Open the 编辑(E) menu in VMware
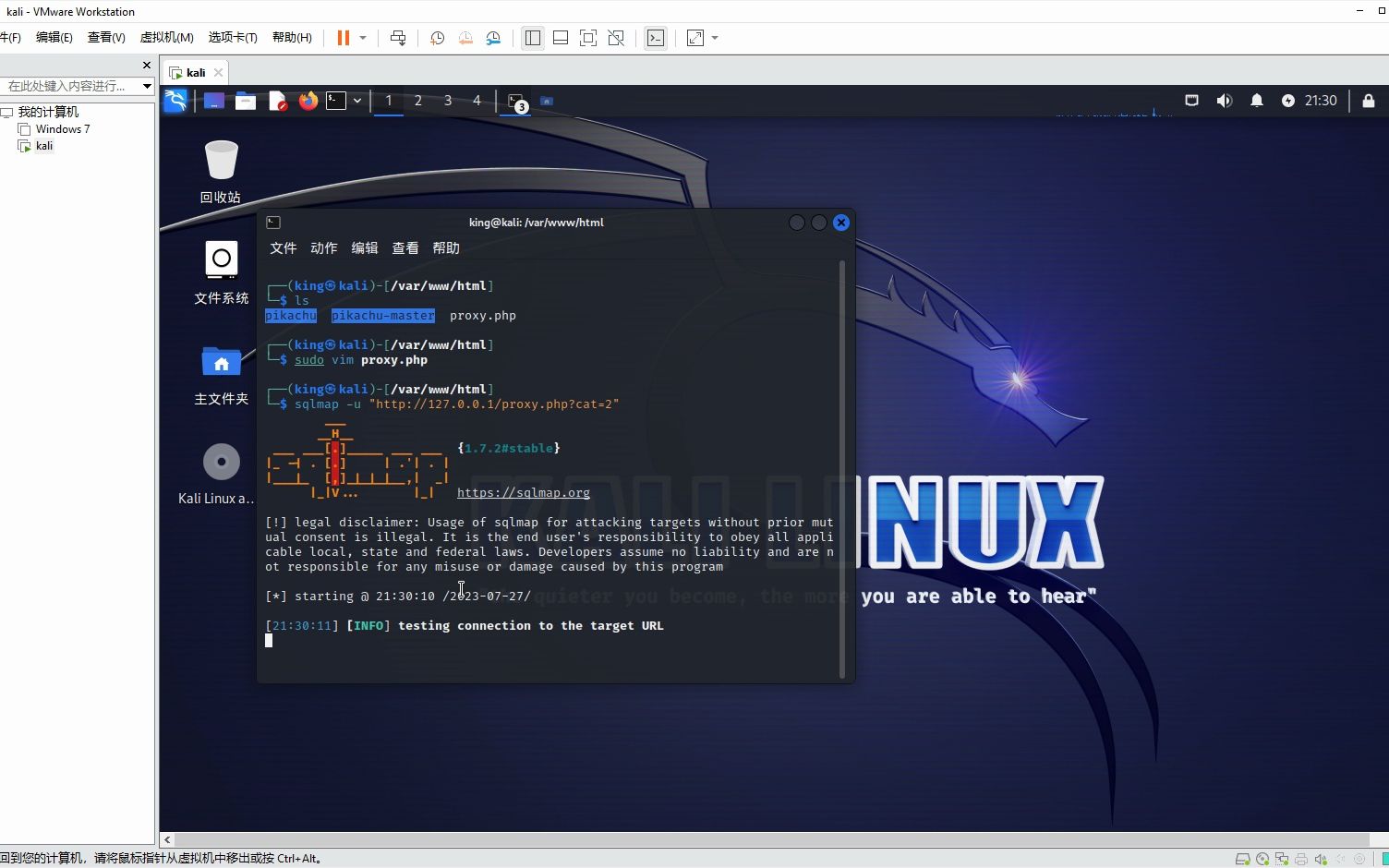The height and width of the screenshot is (868, 1389). pos(54,37)
